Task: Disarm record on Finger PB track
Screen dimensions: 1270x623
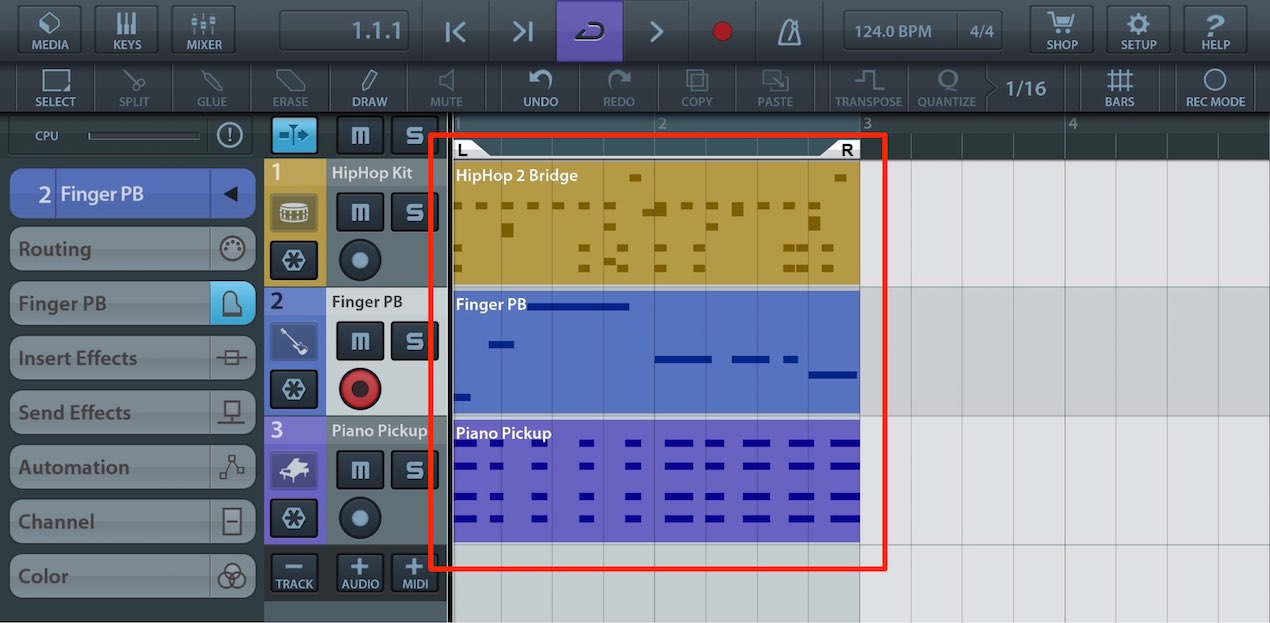Action: (360, 389)
